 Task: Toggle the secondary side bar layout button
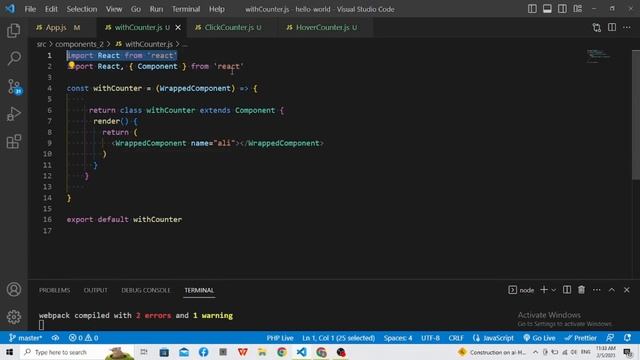point(562,9)
